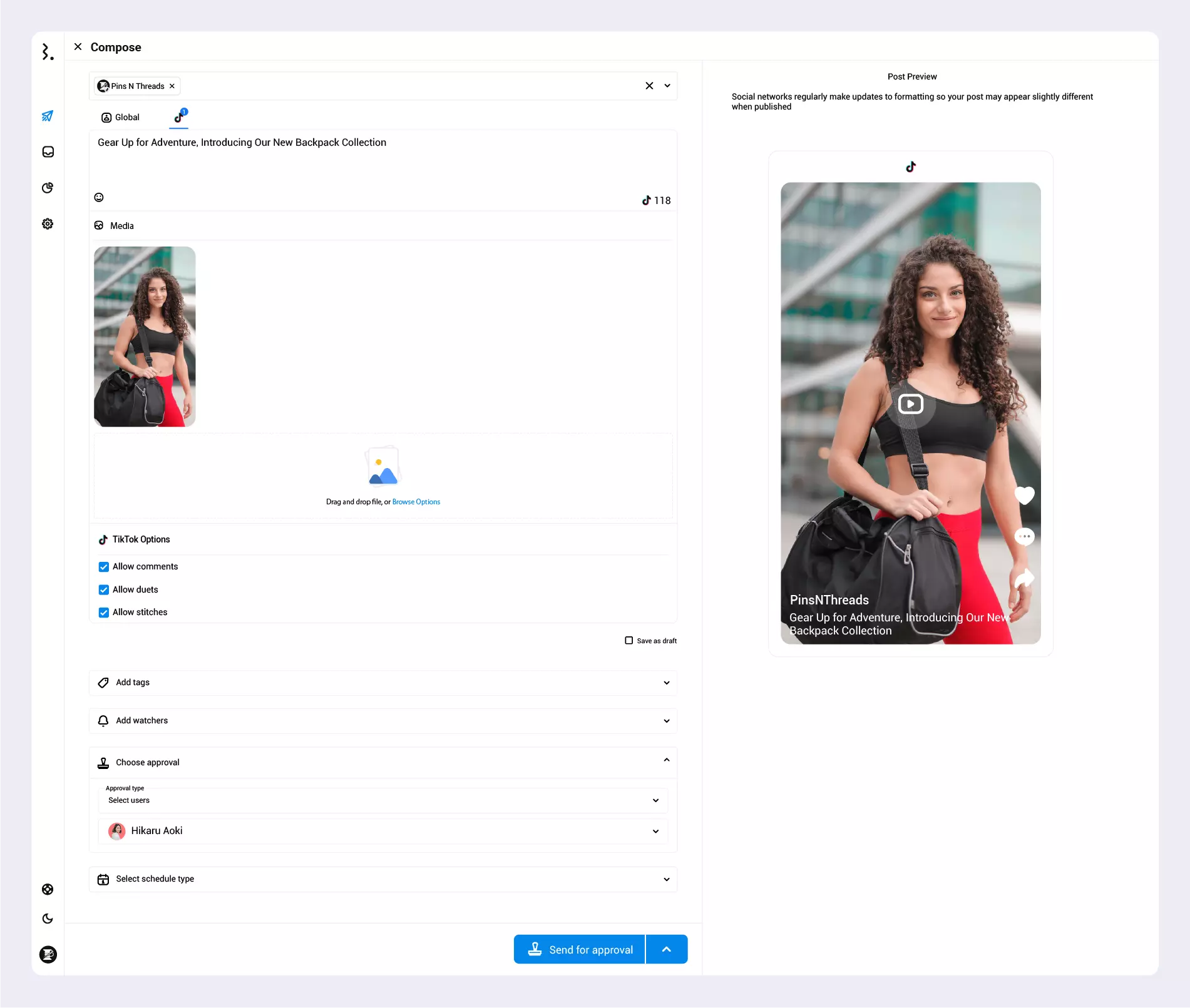Open the settings gear in sidebar
This screenshot has width=1190, height=1008.
[x=48, y=224]
